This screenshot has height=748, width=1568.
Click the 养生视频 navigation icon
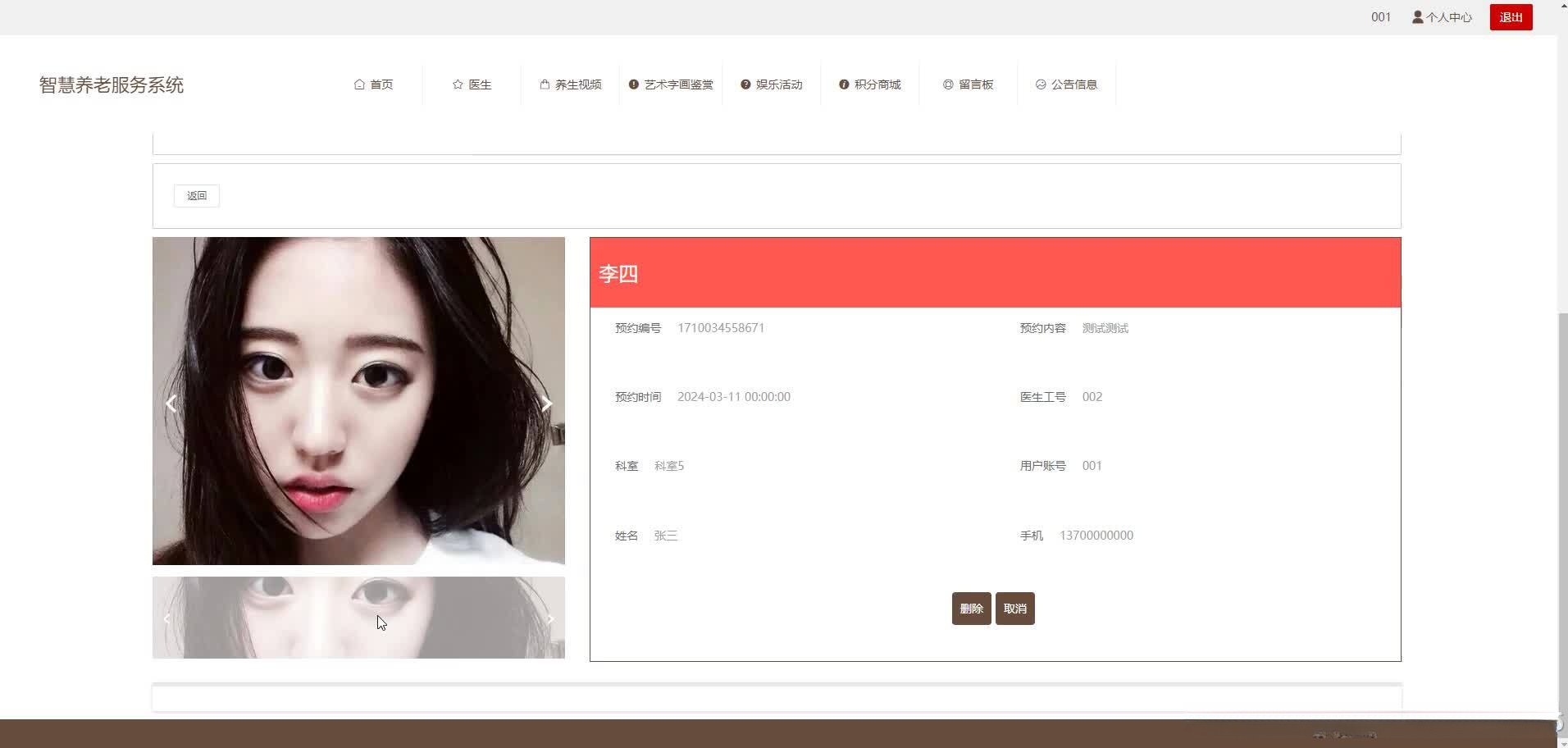(x=543, y=84)
